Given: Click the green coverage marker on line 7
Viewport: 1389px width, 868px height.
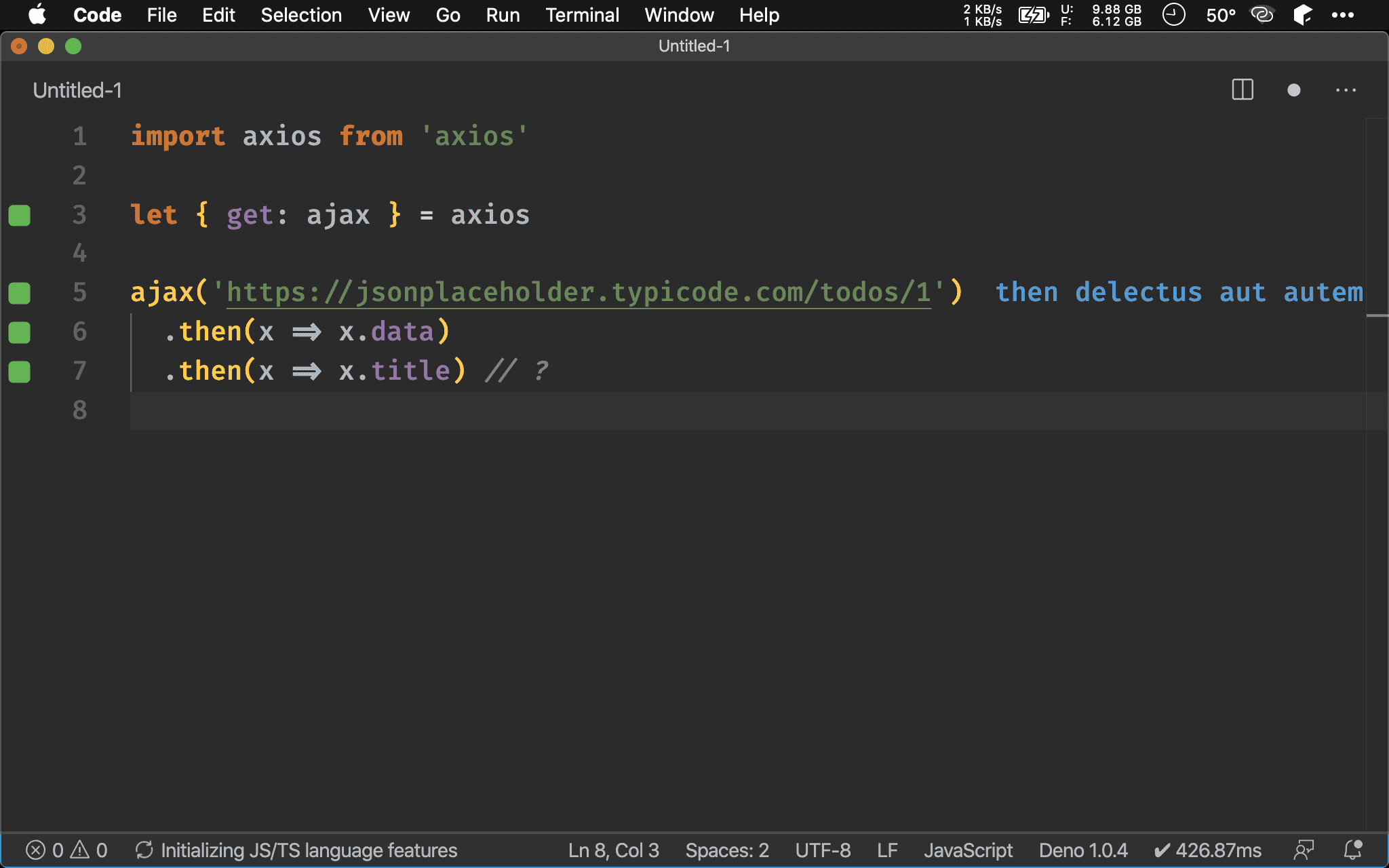Looking at the screenshot, I should (20, 372).
